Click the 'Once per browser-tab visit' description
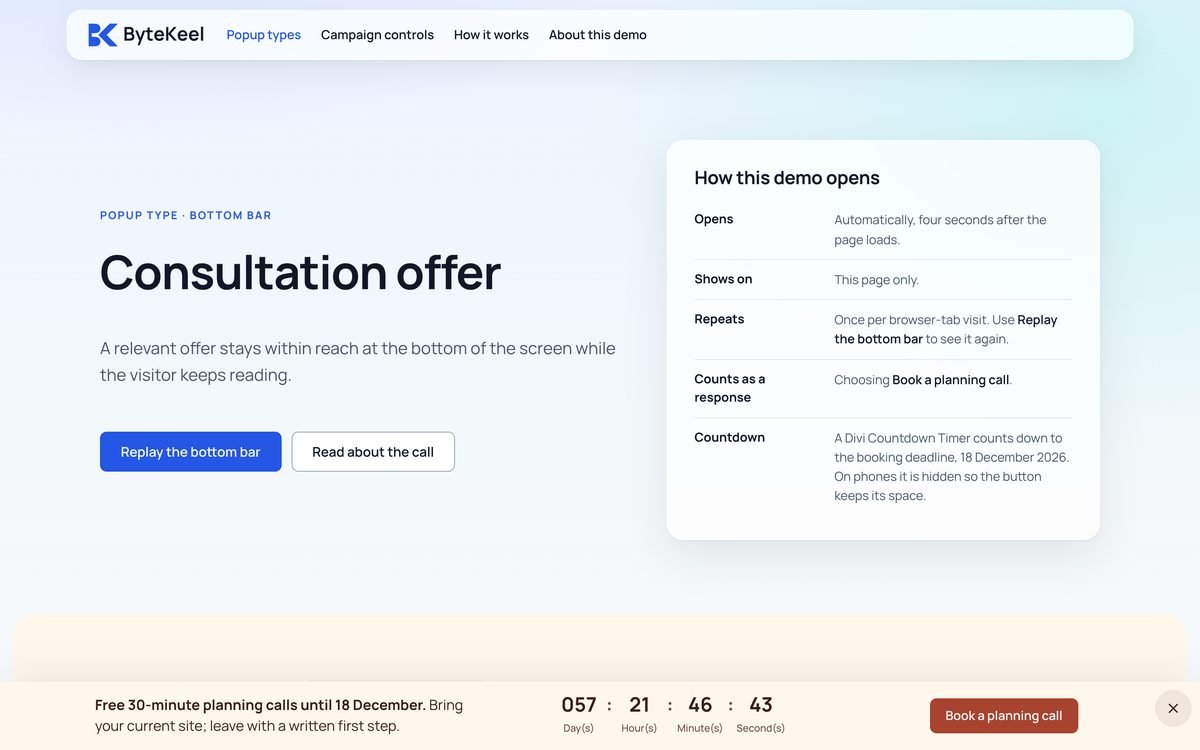The width and height of the screenshot is (1200, 750). tap(946, 329)
